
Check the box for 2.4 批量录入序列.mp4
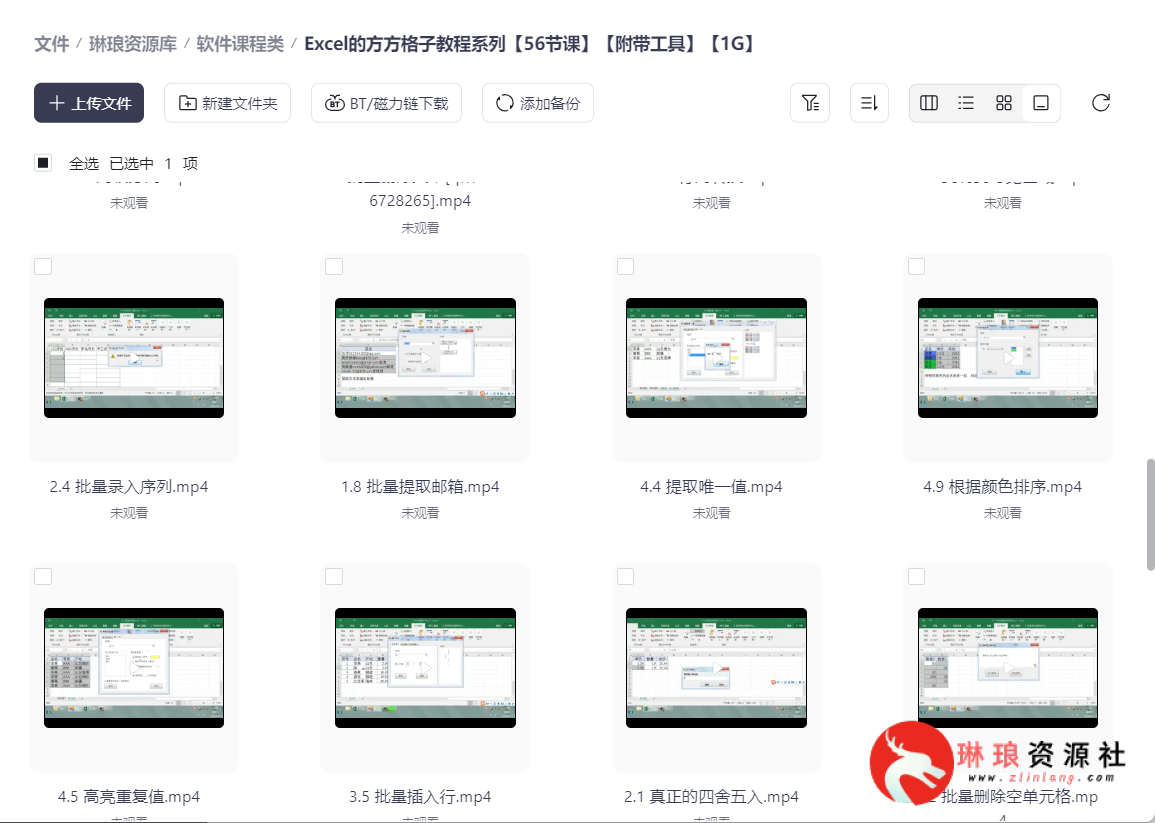[43, 266]
